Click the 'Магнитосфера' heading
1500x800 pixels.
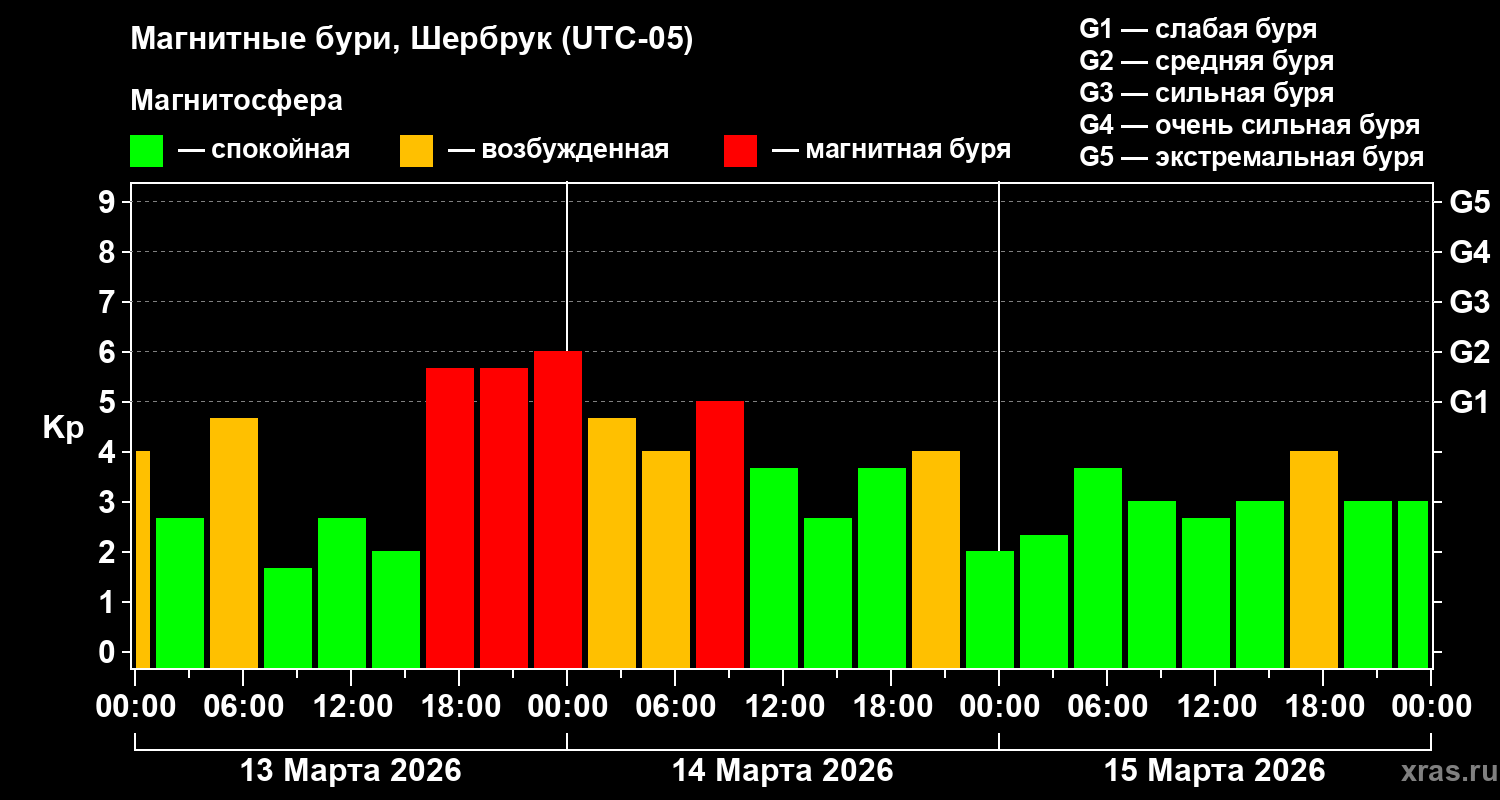click(x=236, y=101)
